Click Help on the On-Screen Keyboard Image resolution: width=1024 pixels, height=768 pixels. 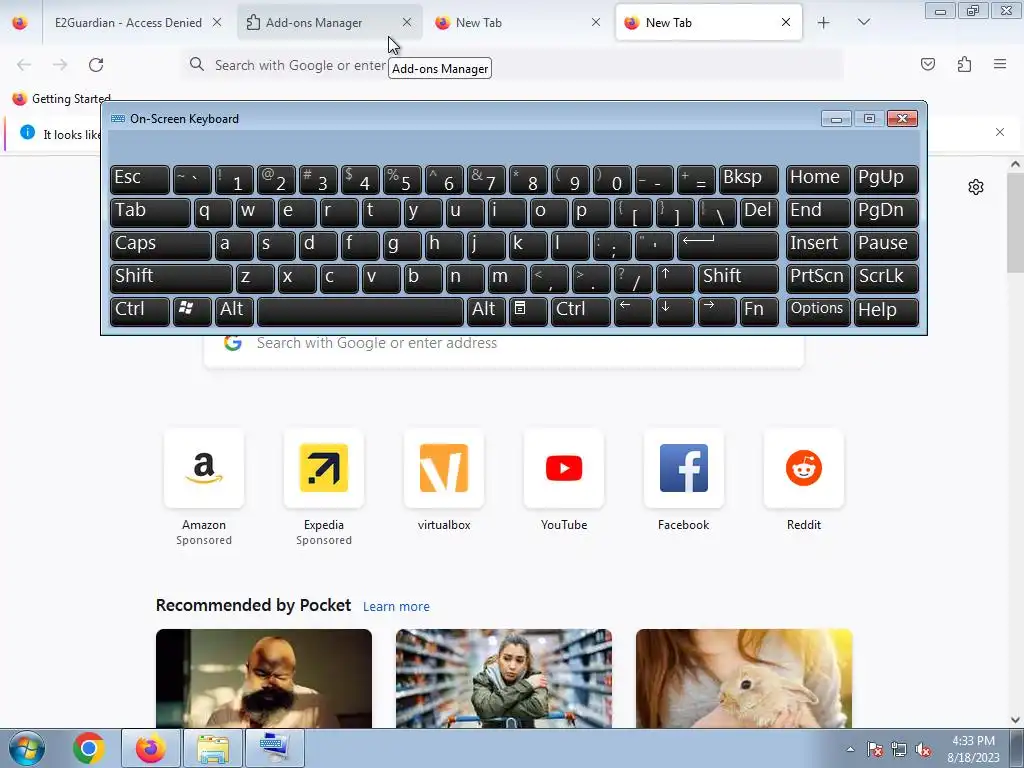pos(886,311)
